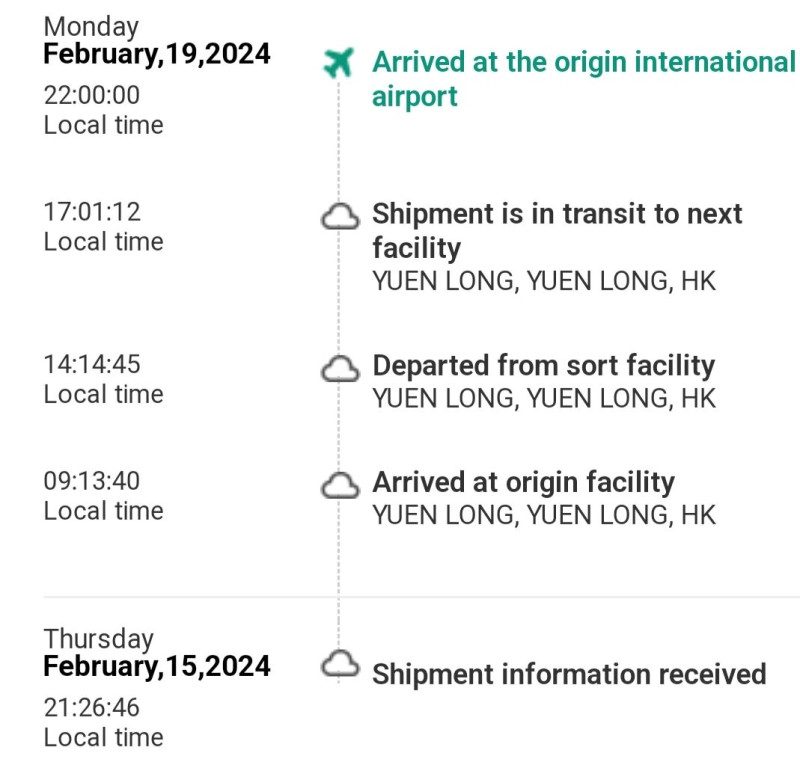This screenshot has width=800, height=762.
Task: Open the Arrived at origin facility event
Action: [x=523, y=482]
